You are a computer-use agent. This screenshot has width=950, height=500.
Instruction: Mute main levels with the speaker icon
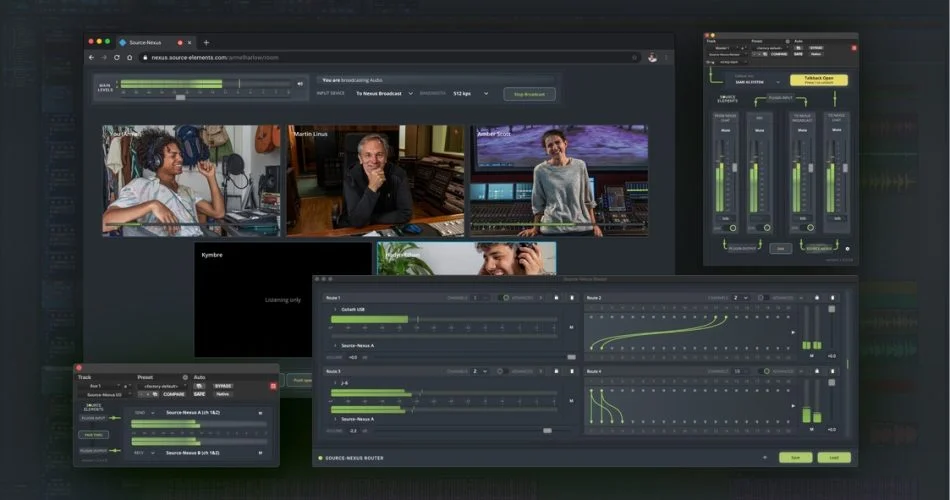click(x=300, y=84)
